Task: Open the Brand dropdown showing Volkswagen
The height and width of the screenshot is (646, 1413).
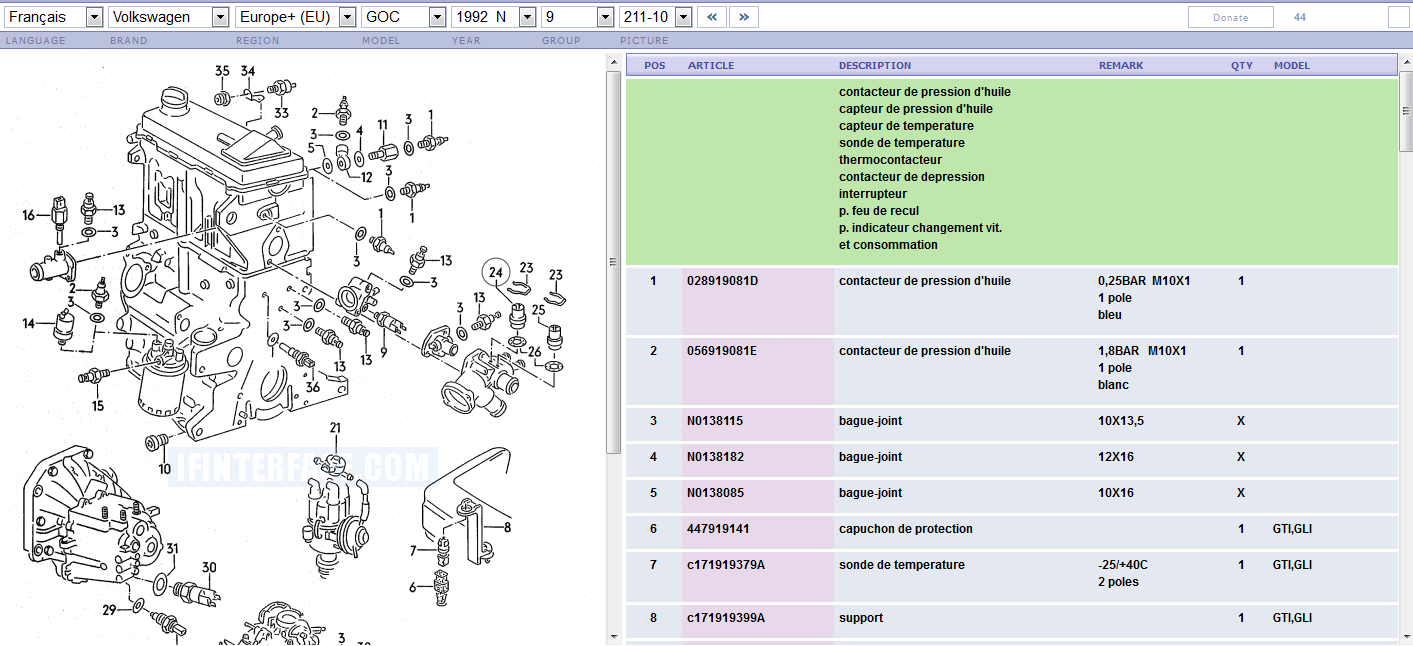Action: point(170,17)
